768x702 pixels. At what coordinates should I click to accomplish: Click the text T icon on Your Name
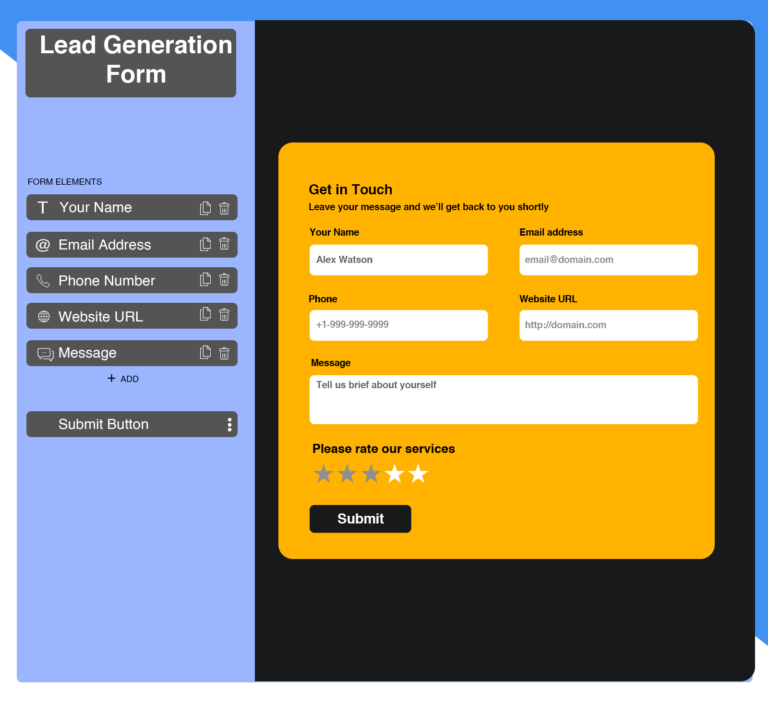[43, 208]
